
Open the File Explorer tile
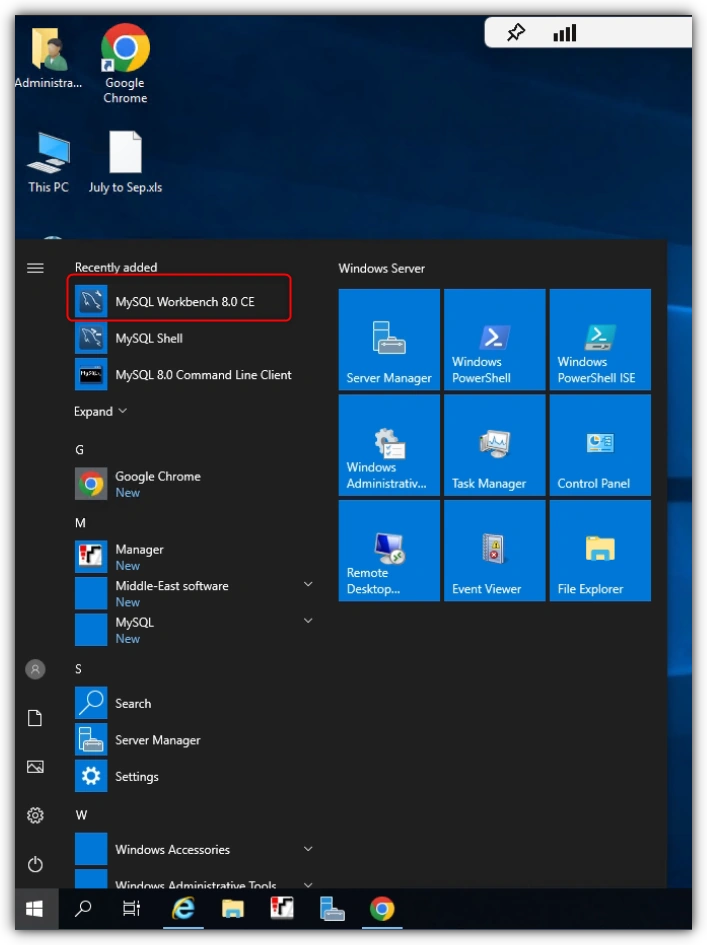pos(600,550)
